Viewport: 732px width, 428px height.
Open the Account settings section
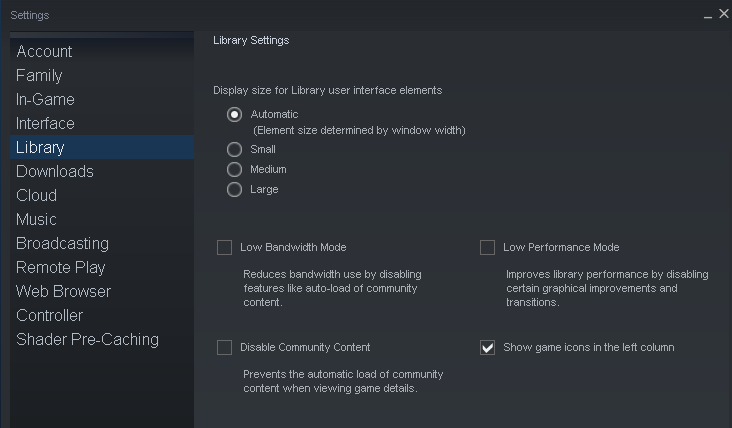(x=44, y=52)
